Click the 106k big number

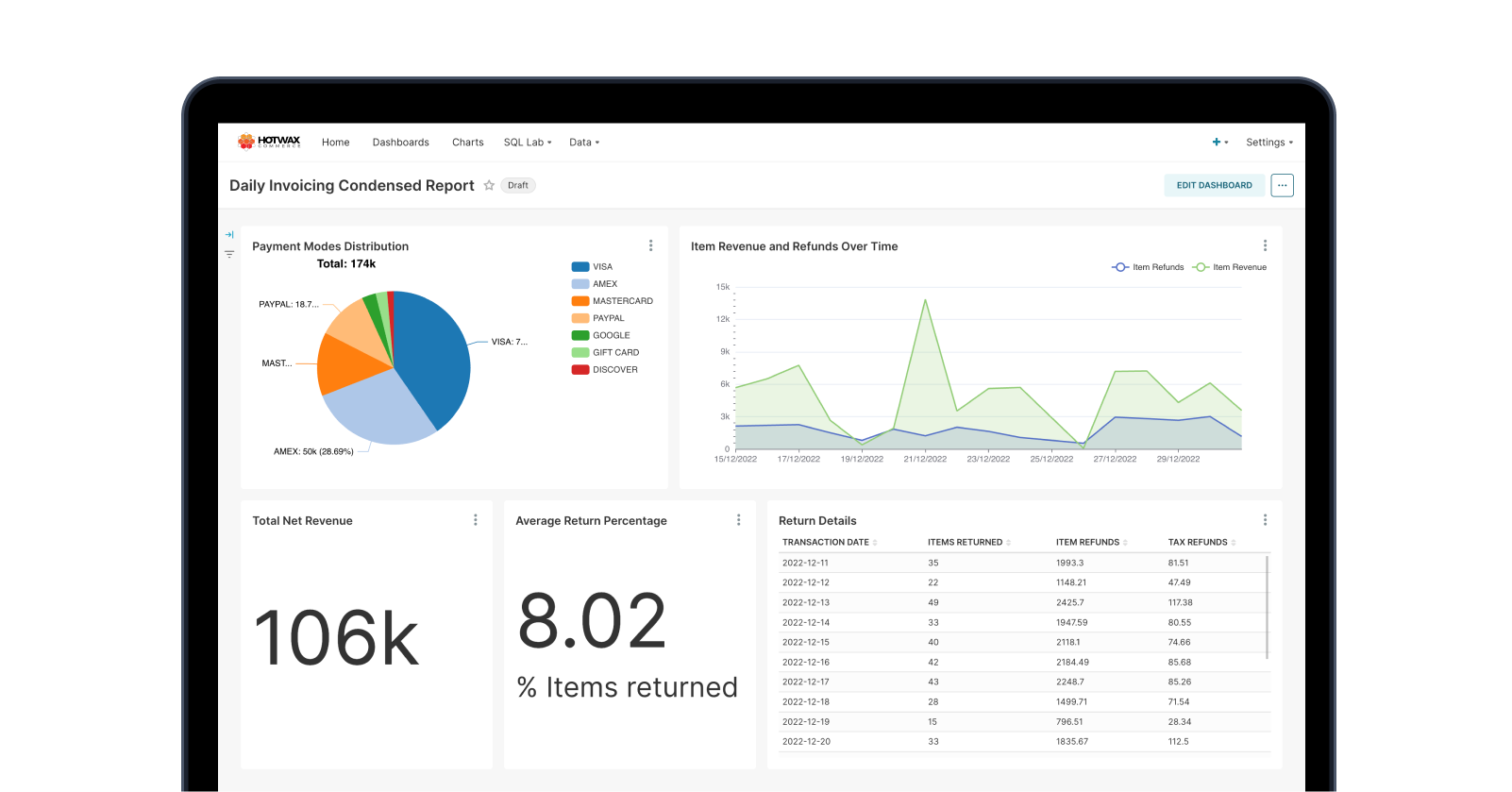click(x=336, y=639)
